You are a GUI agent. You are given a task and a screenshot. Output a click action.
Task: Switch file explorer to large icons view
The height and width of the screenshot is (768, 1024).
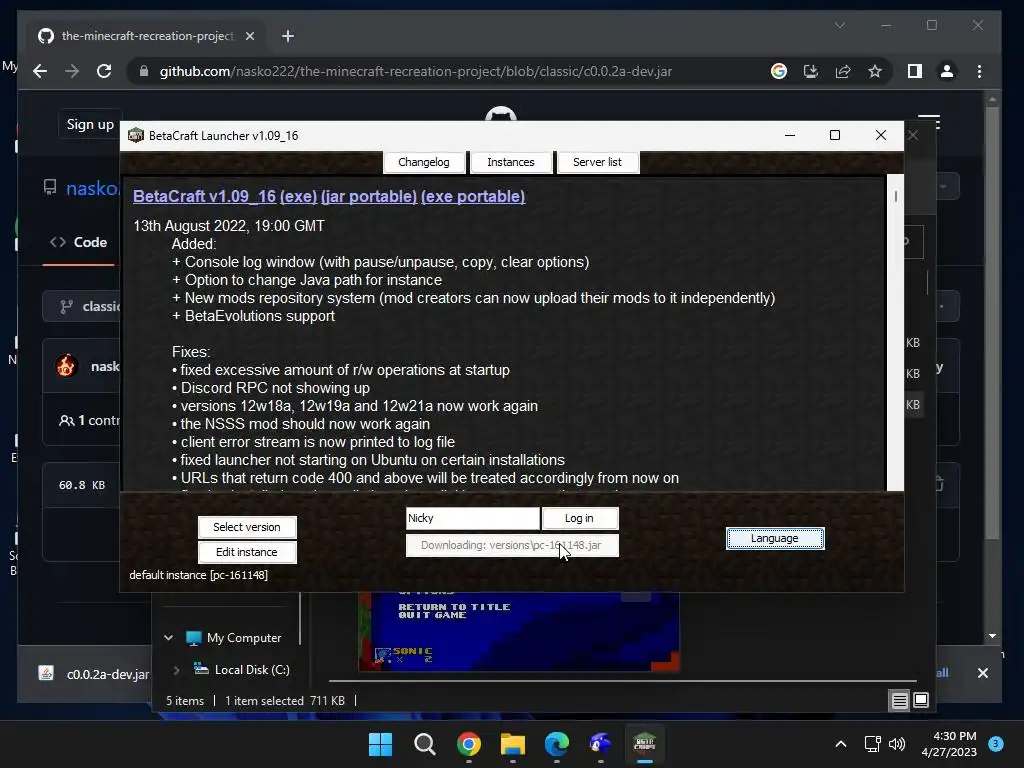(921, 701)
